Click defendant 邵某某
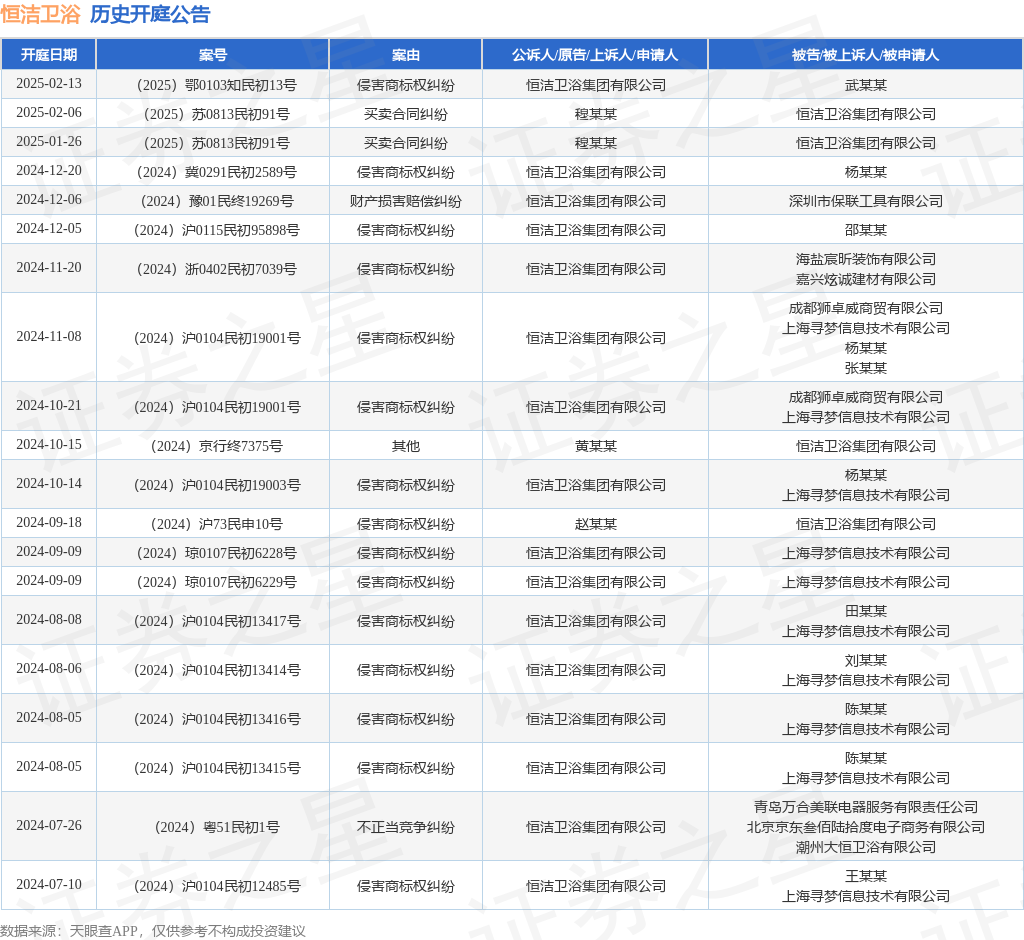1024x940 pixels. [865, 230]
